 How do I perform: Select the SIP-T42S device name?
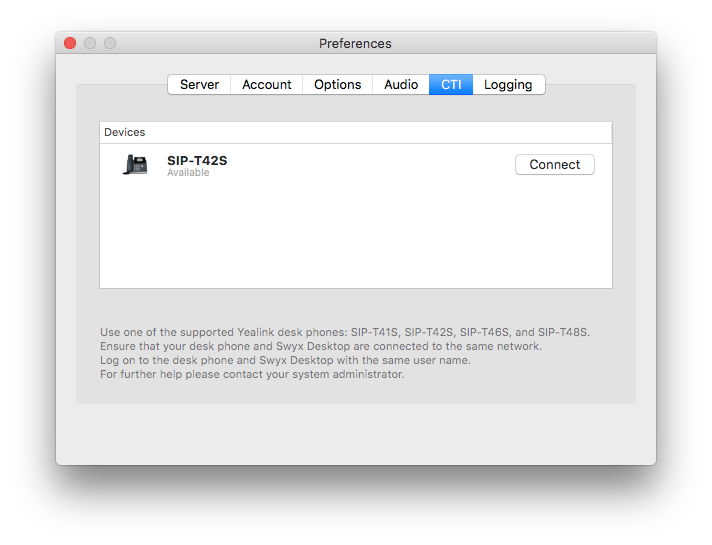pyautogui.click(x=197, y=160)
